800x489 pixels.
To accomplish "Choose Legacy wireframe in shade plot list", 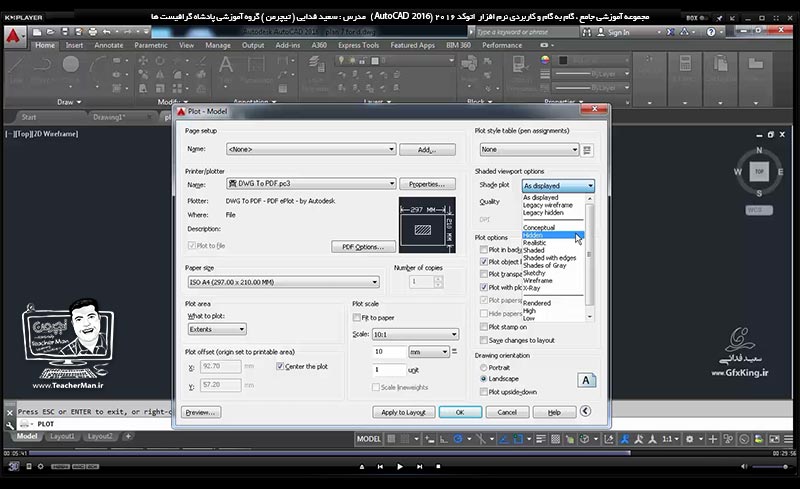I will click(x=547, y=205).
